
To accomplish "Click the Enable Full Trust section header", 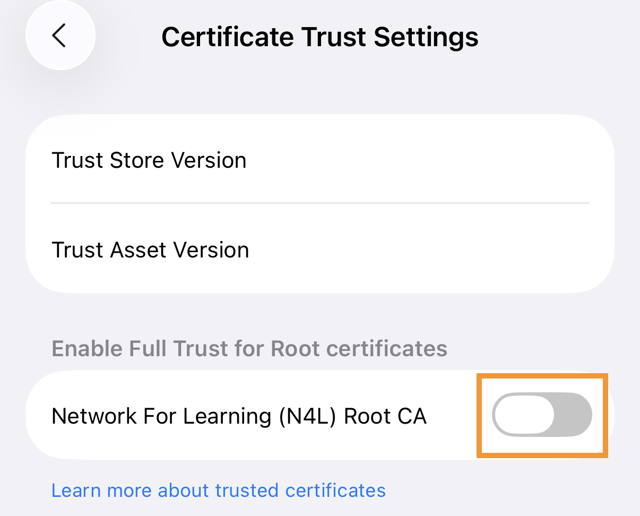I will [x=249, y=349].
